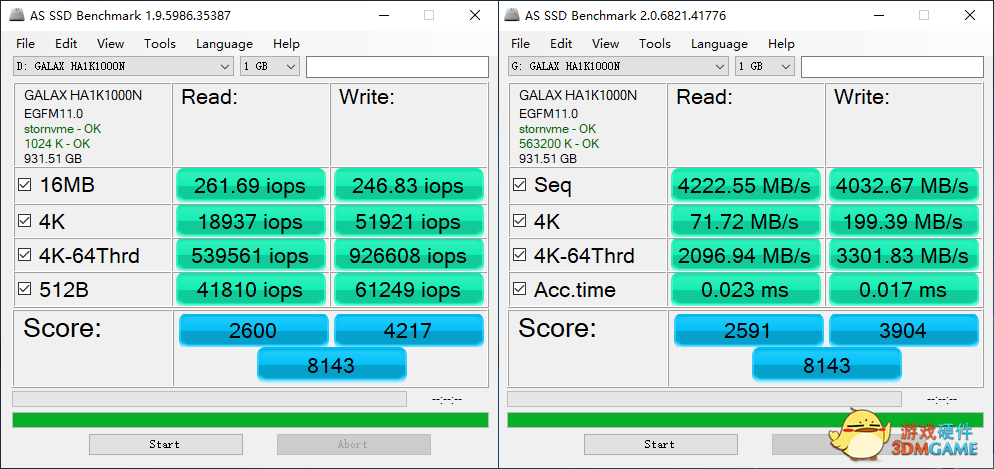Click the 71.72 MB/s result

coord(746,221)
